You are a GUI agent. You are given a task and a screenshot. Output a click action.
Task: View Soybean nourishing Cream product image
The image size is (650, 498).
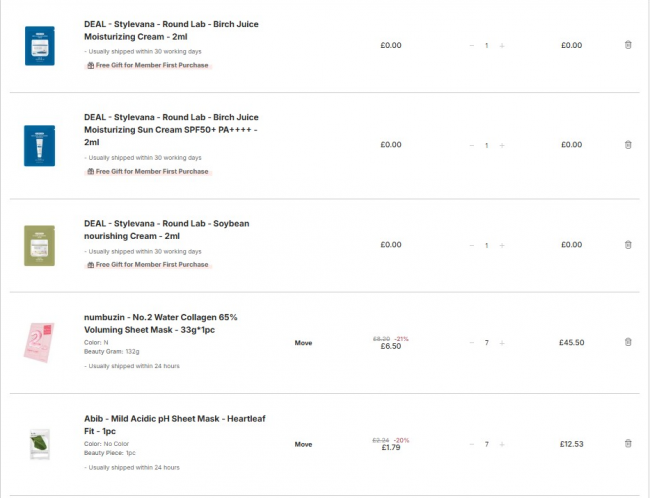click(x=39, y=245)
